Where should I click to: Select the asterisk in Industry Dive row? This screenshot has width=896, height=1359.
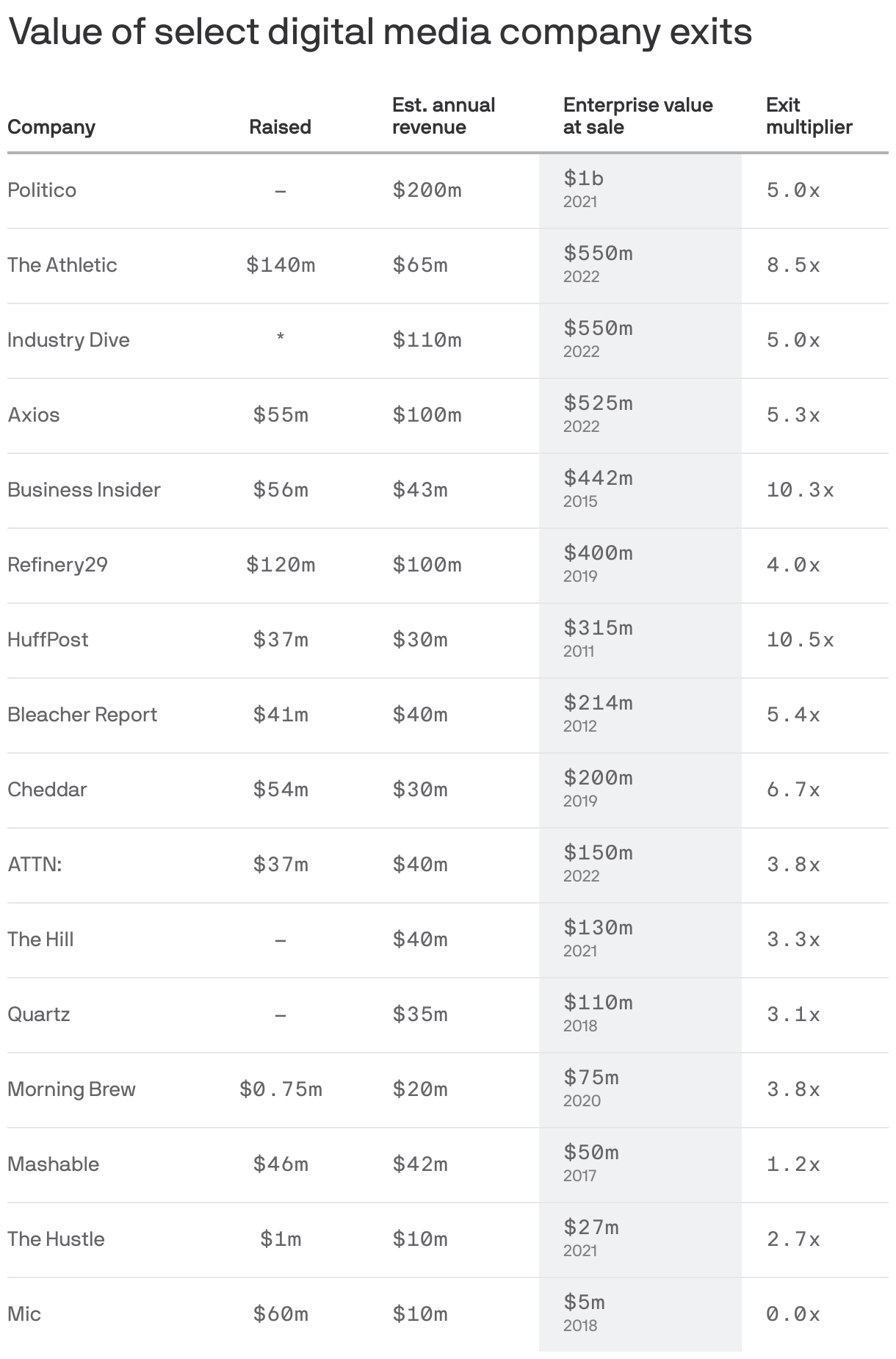point(281,338)
